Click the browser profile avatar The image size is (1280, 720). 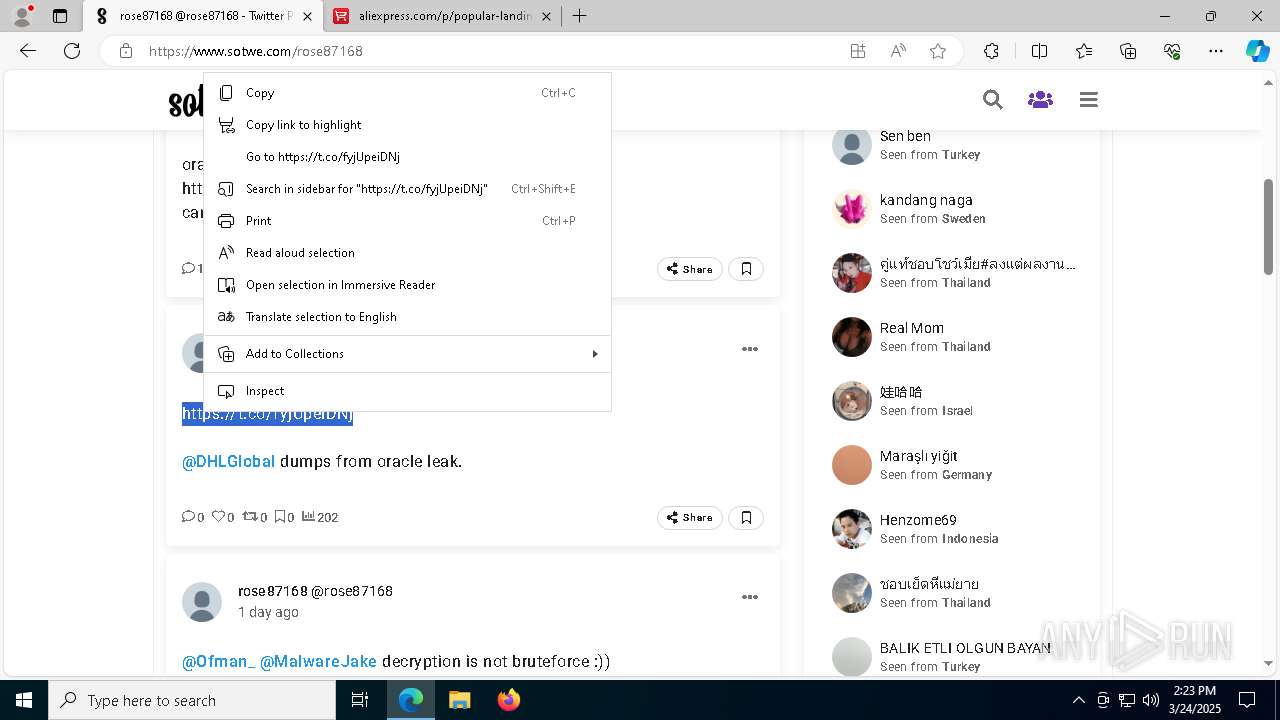point(22,16)
